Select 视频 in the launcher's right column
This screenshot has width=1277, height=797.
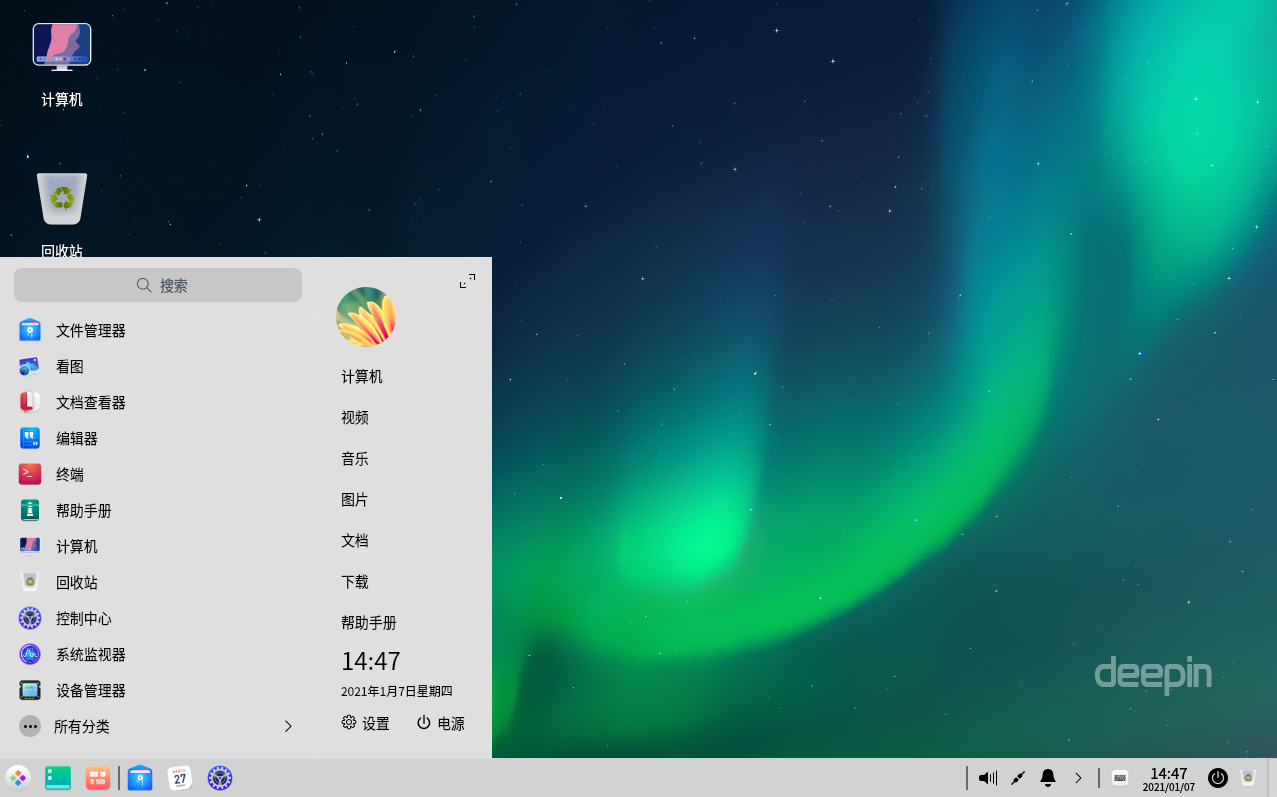(x=355, y=418)
